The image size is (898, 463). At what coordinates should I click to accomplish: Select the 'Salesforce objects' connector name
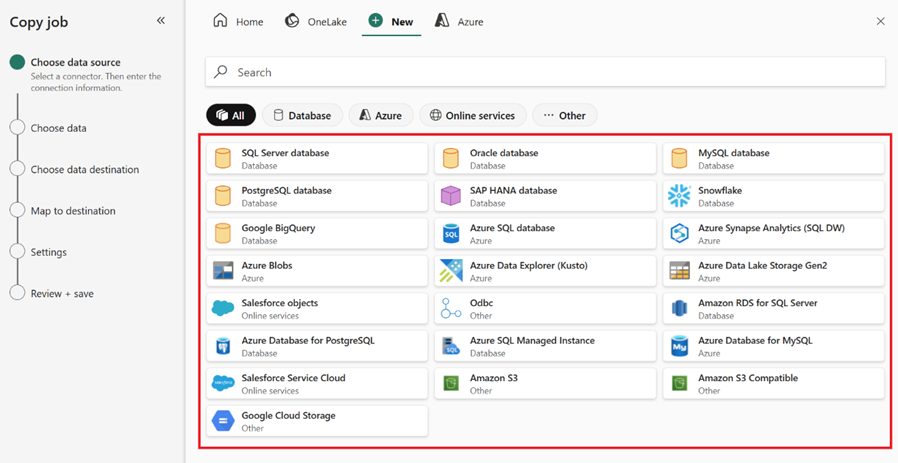pos(279,303)
